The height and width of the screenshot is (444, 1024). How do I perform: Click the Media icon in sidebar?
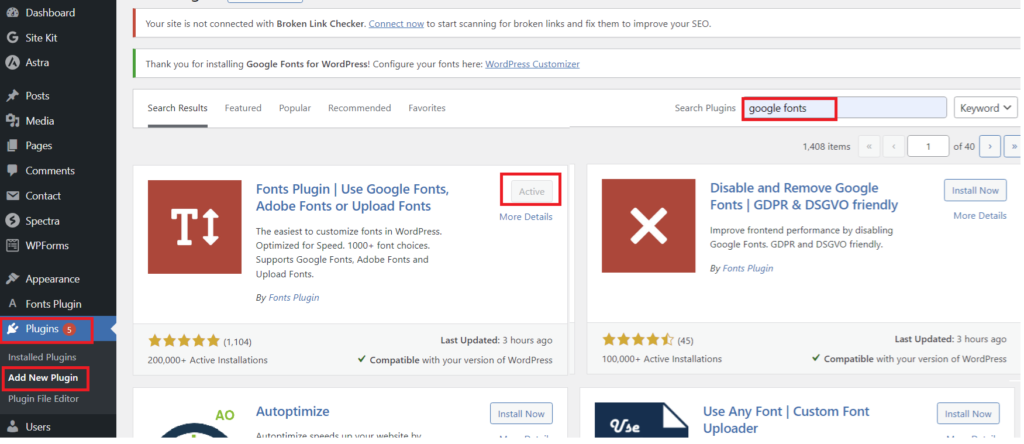click(12, 121)
